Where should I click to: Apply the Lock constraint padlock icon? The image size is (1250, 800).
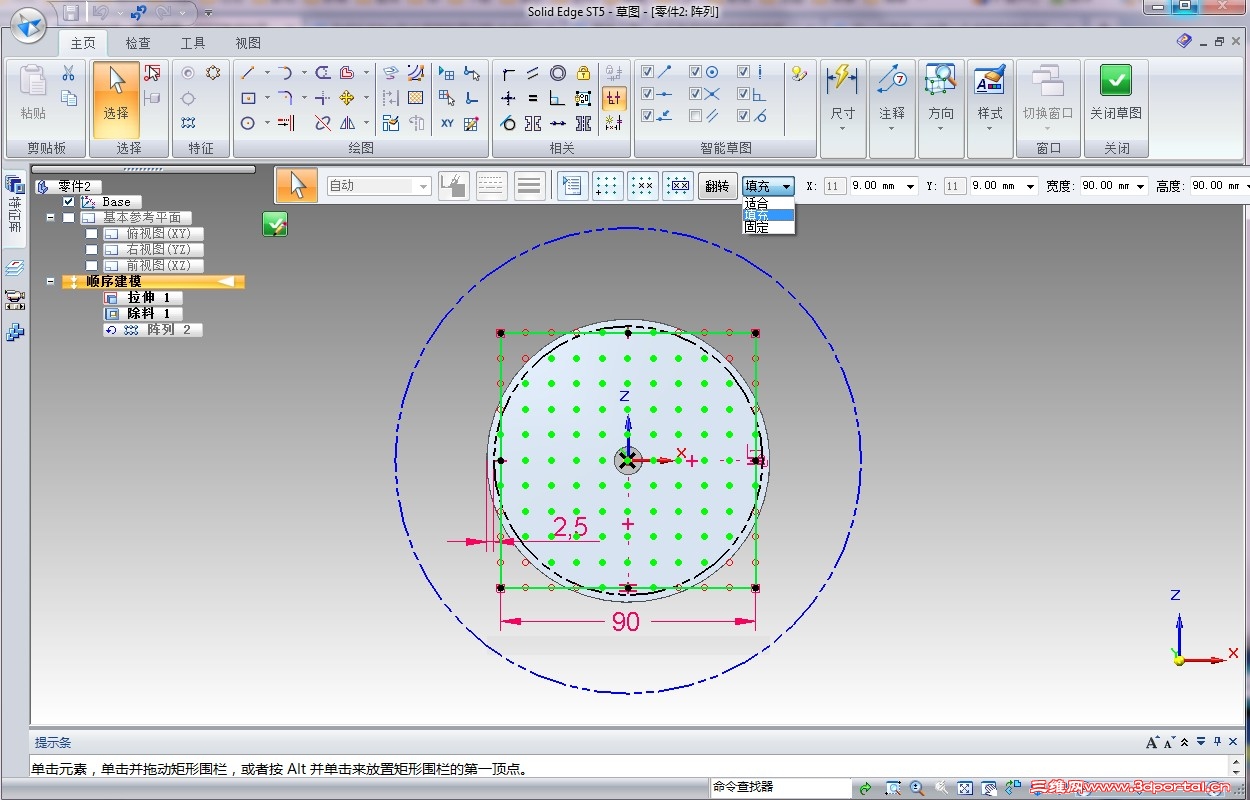583,73
